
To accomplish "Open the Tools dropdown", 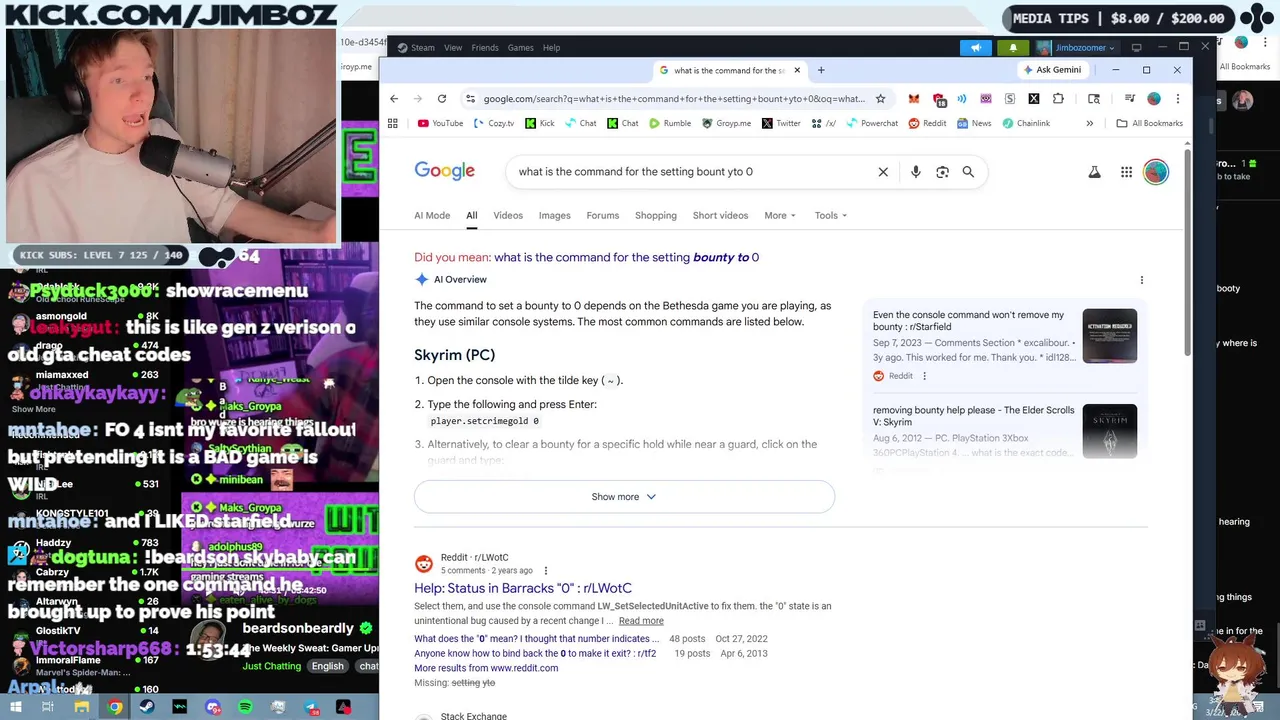I will coord(830,215).
